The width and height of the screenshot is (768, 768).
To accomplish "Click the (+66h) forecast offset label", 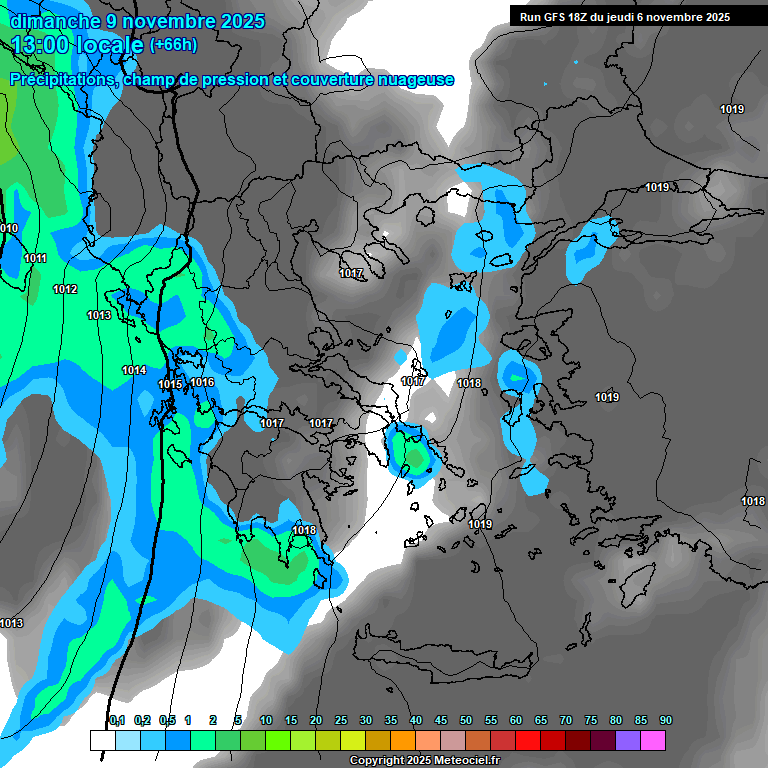I will [x=173, y=45].
